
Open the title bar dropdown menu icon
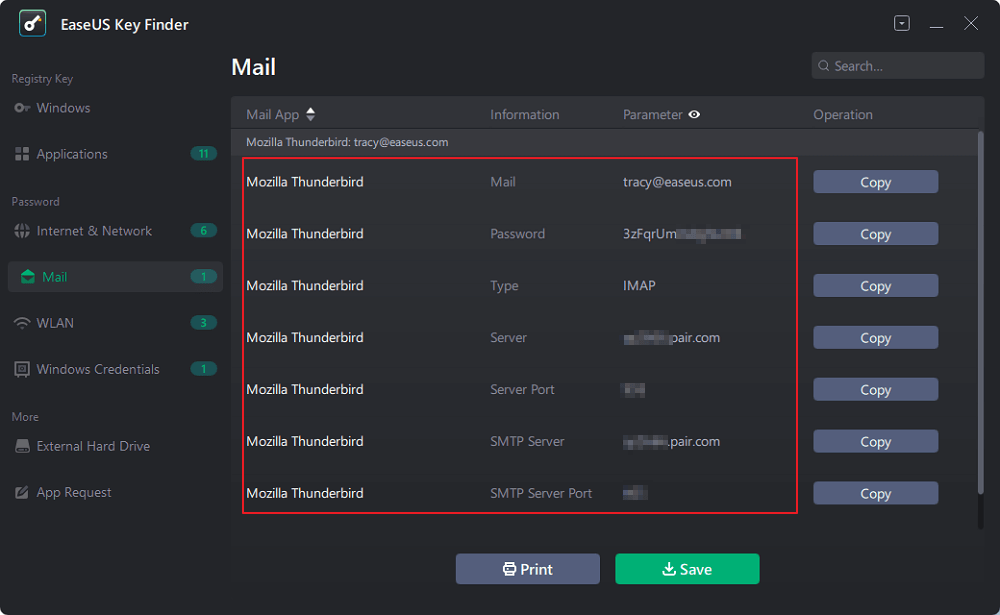(902, 24)
